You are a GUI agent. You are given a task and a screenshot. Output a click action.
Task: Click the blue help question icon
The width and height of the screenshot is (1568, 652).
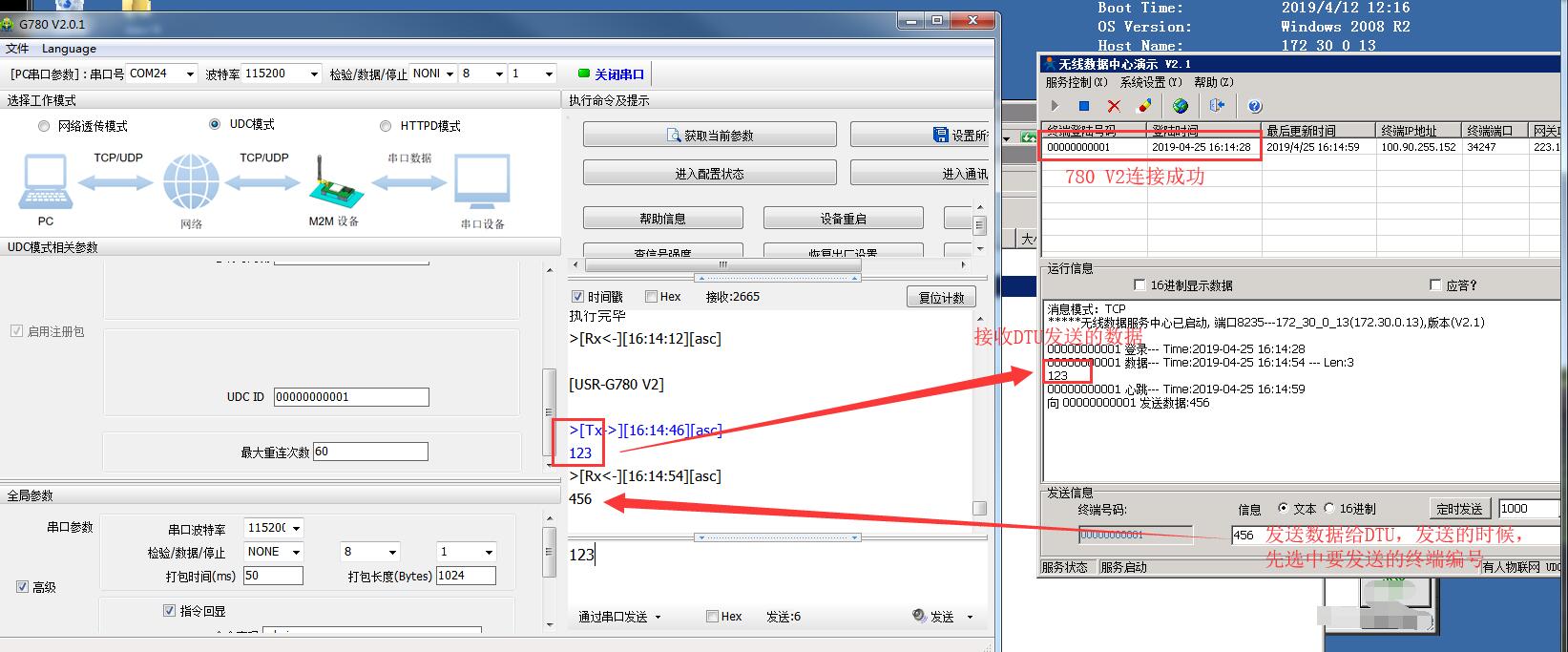coord(1255,106)
